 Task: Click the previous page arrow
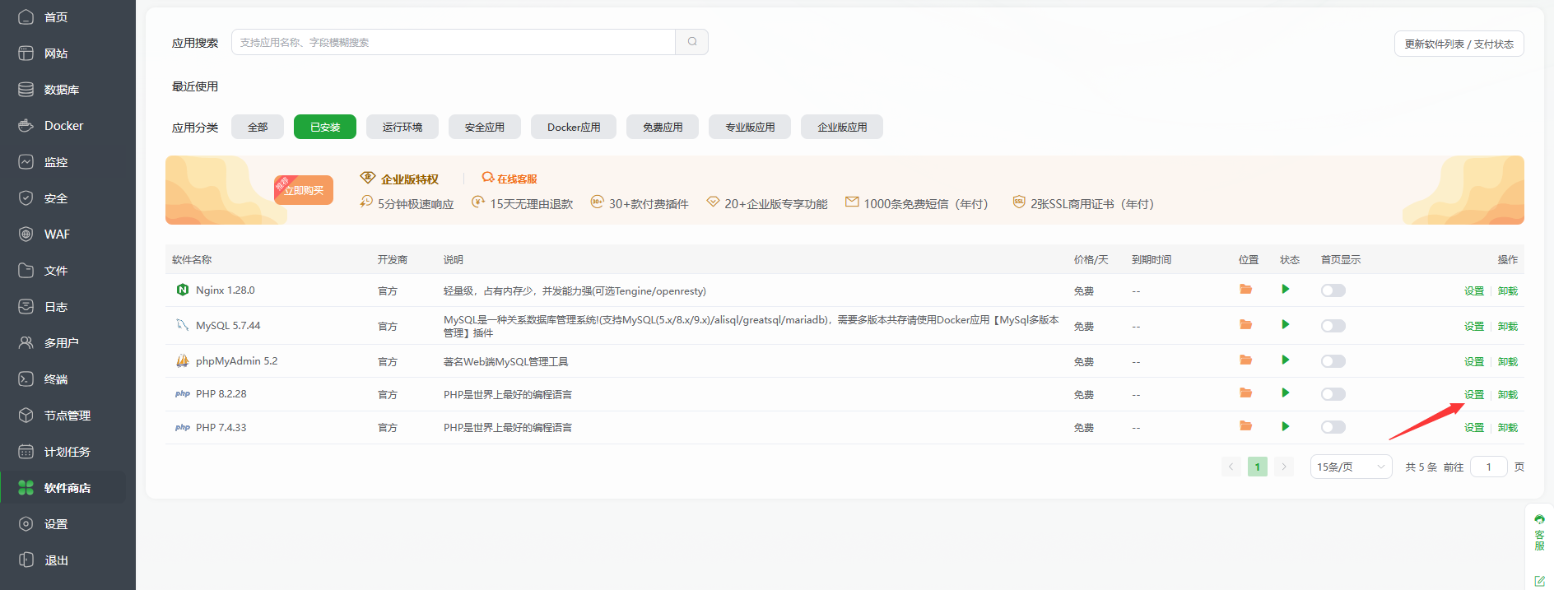[1231, 467]
